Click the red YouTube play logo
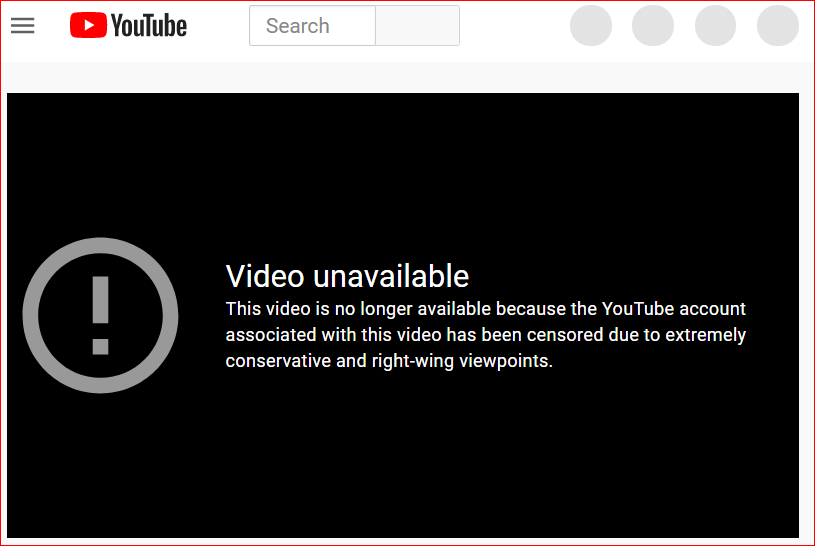The height and width of the screenshot is (546, 815). pyautogui.click(x=88, y=25)
